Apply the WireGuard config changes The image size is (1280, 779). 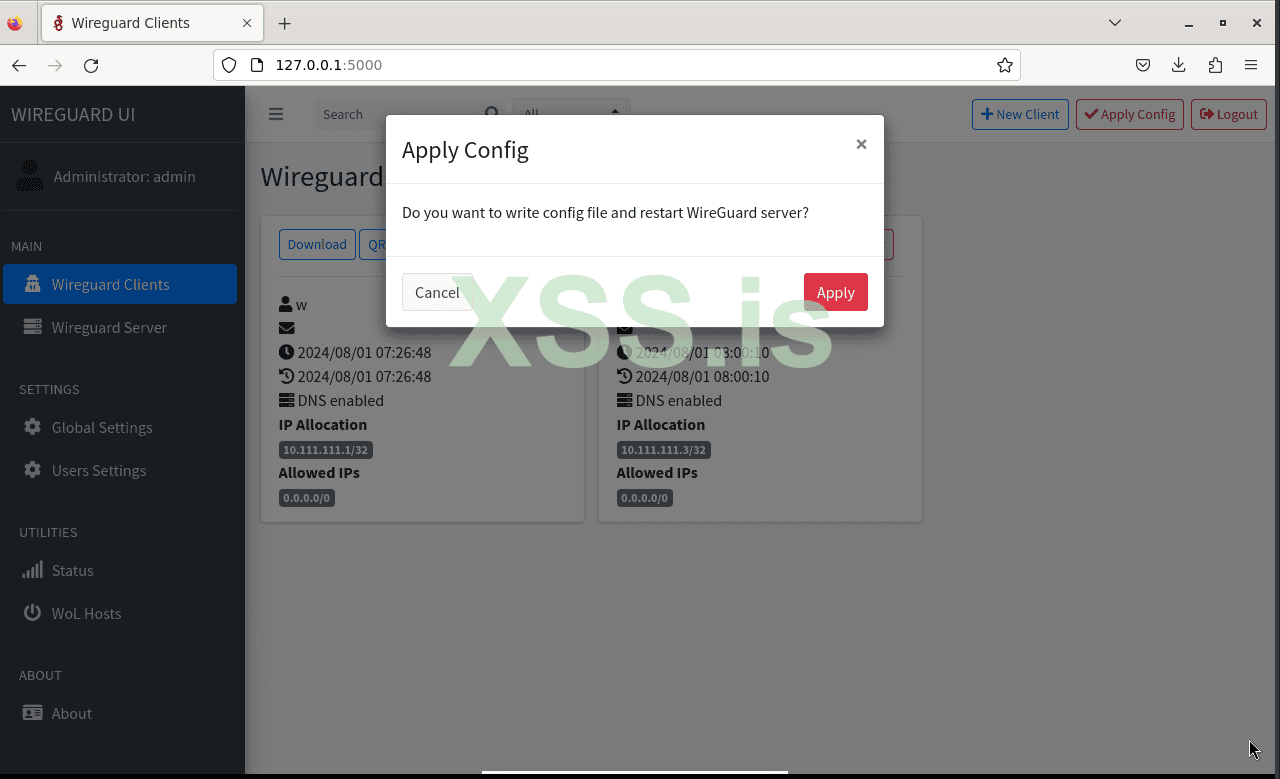click(835, 291)
